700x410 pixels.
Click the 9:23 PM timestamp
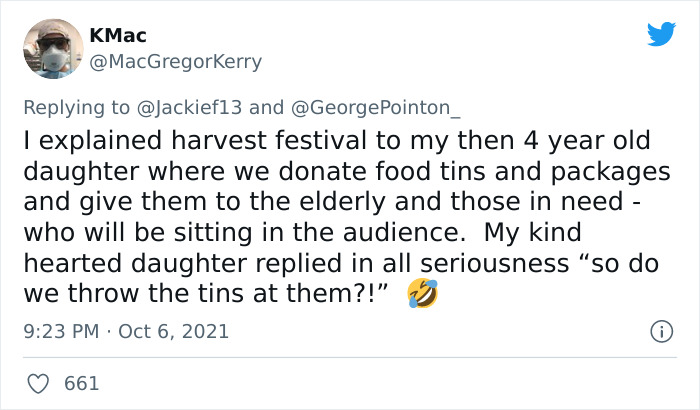pos(61,331)
